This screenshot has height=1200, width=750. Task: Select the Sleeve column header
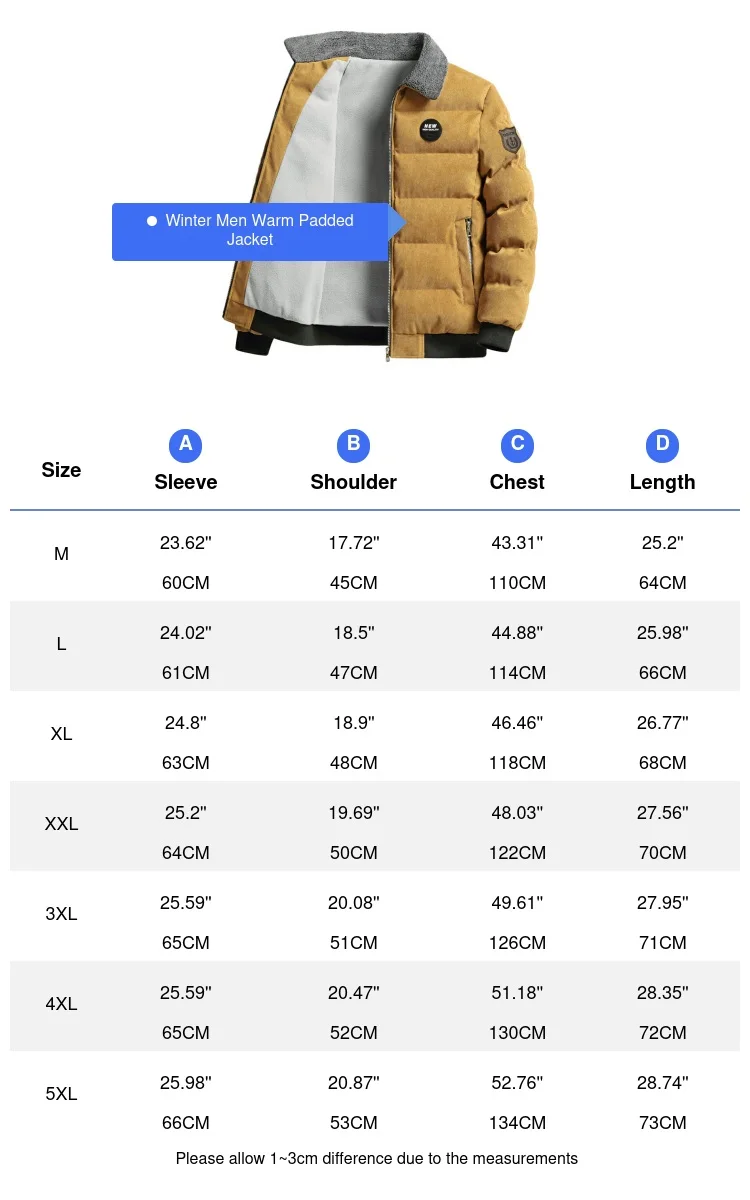tap(186, 482)
